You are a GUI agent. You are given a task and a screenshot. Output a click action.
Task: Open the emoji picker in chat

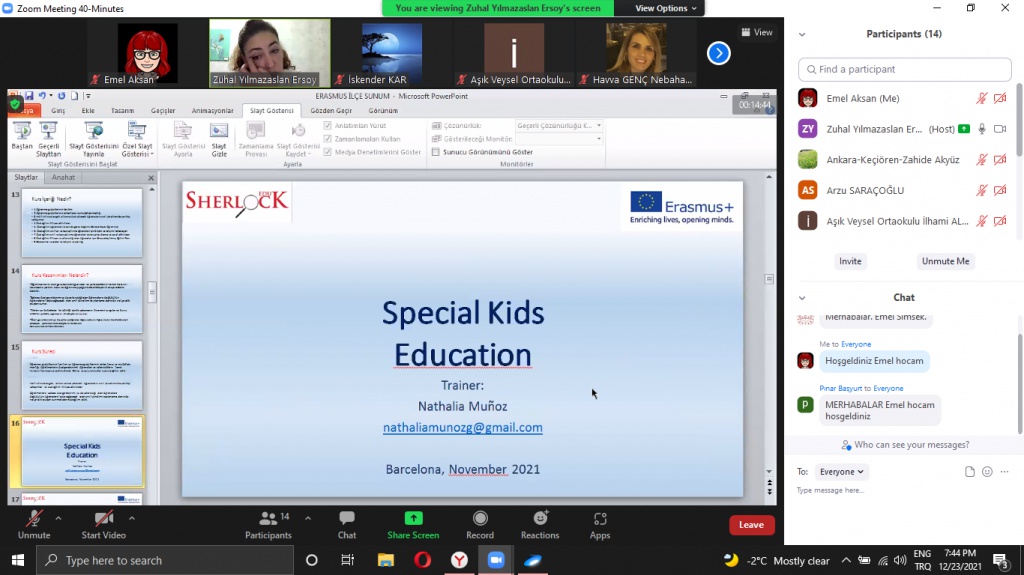[987, 472]
